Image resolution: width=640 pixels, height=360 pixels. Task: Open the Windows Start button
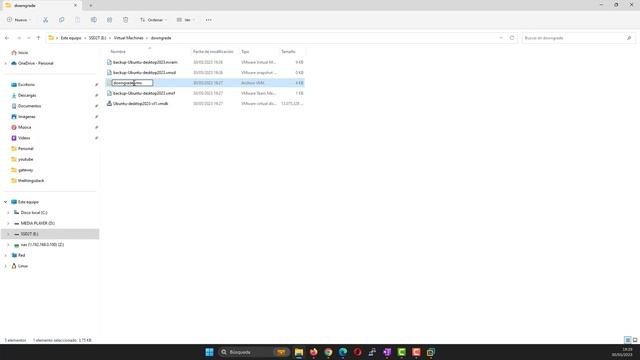pos(209,352)
